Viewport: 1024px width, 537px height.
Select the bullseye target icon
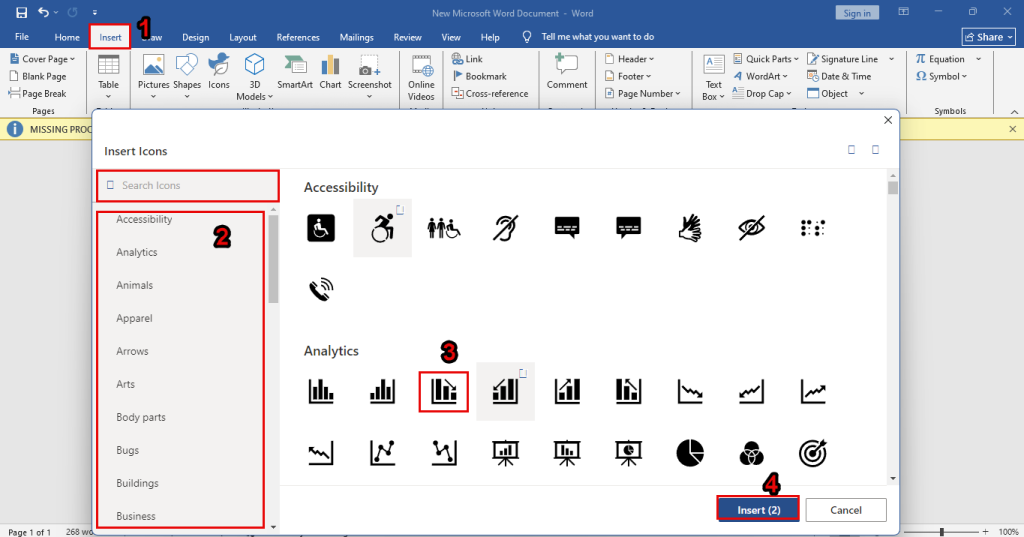coord(812,453)
